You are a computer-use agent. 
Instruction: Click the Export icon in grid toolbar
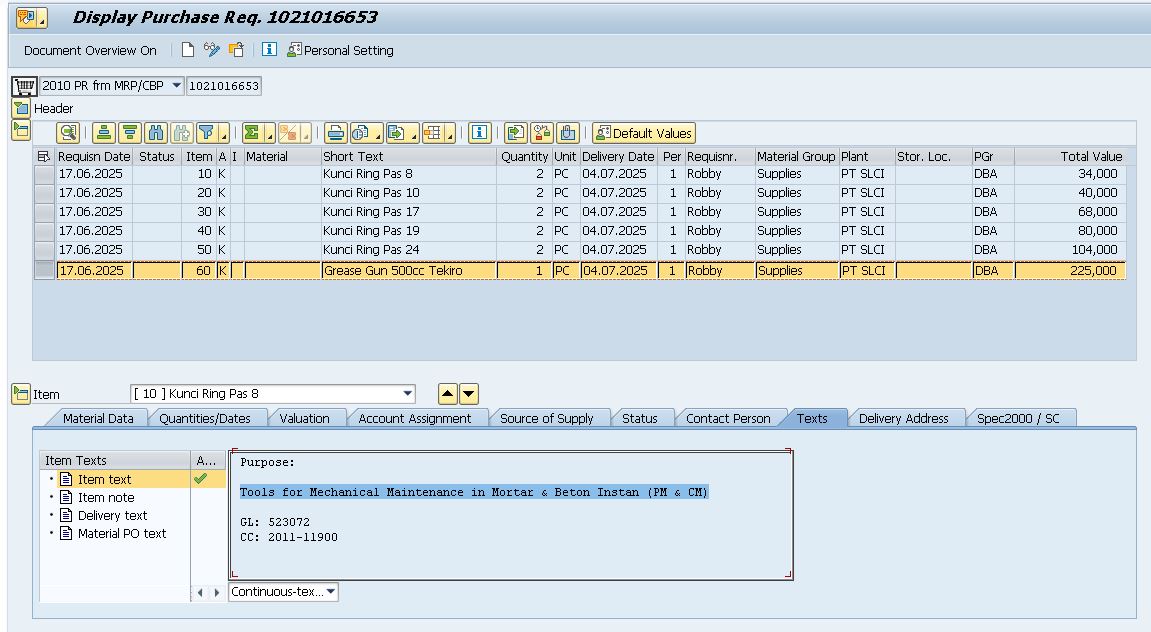pos(396,133)
